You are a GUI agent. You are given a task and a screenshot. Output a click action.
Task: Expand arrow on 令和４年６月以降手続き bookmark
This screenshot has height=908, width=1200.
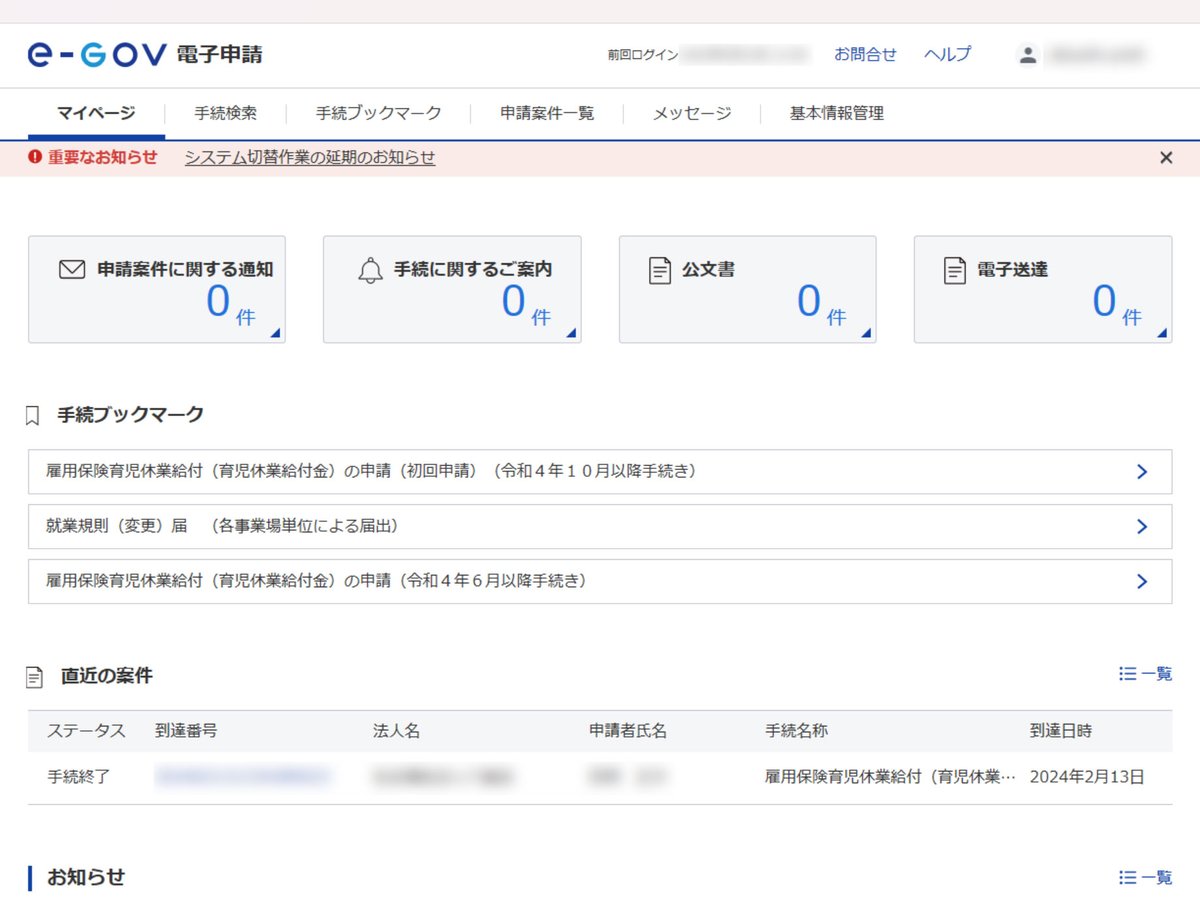tap(1143, 581)
